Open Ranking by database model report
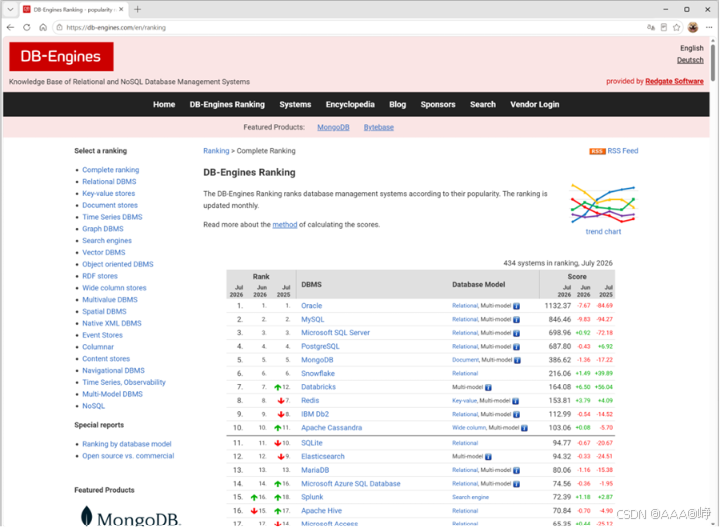Image resolution: width=720 pixels, height=527 pixels. coord(127,444)
